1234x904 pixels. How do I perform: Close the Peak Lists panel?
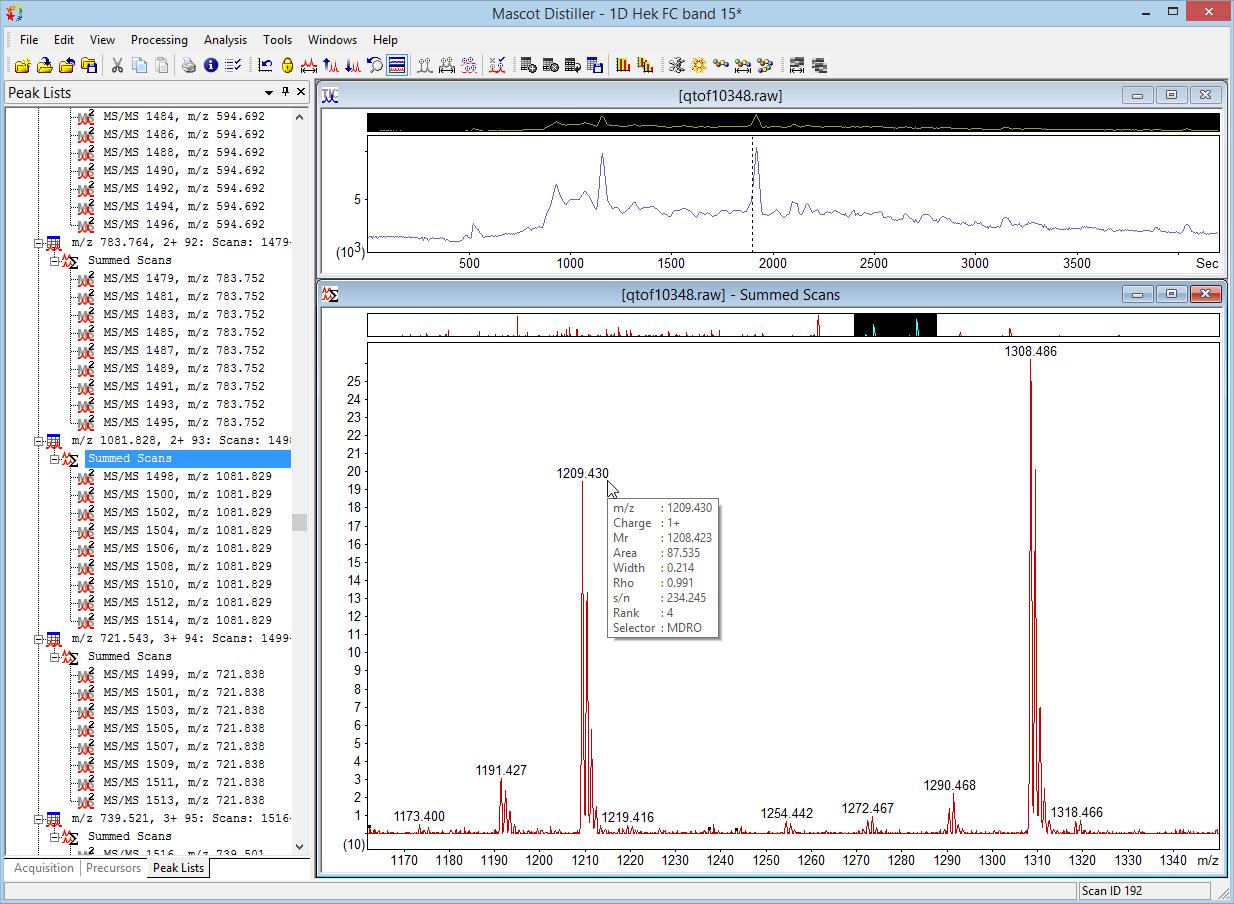(x=301, y=93)
